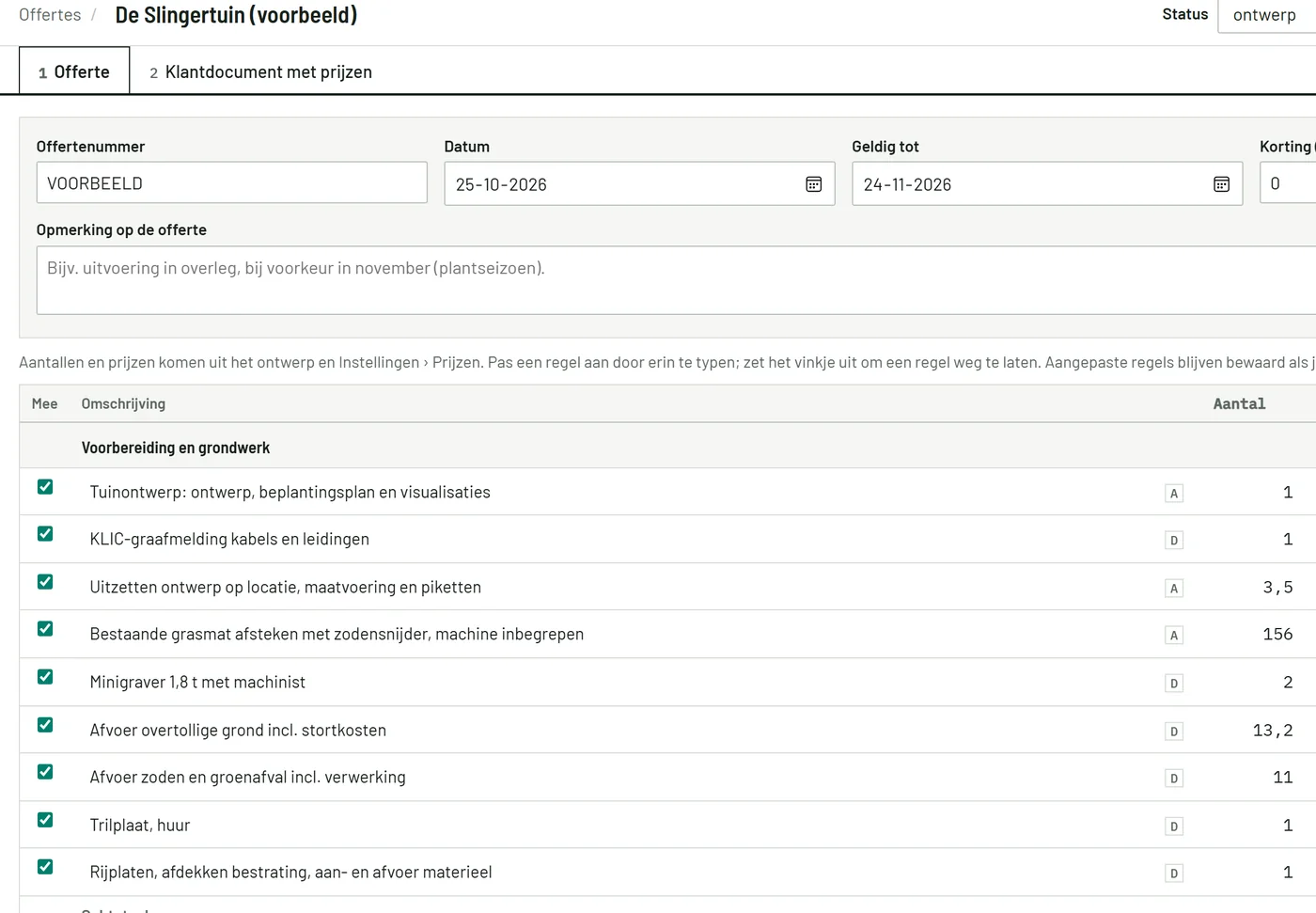Uncheck the KLIC-graafmelding line item
This screenshot has height=913, width=1316.
(x=45, y=534)
